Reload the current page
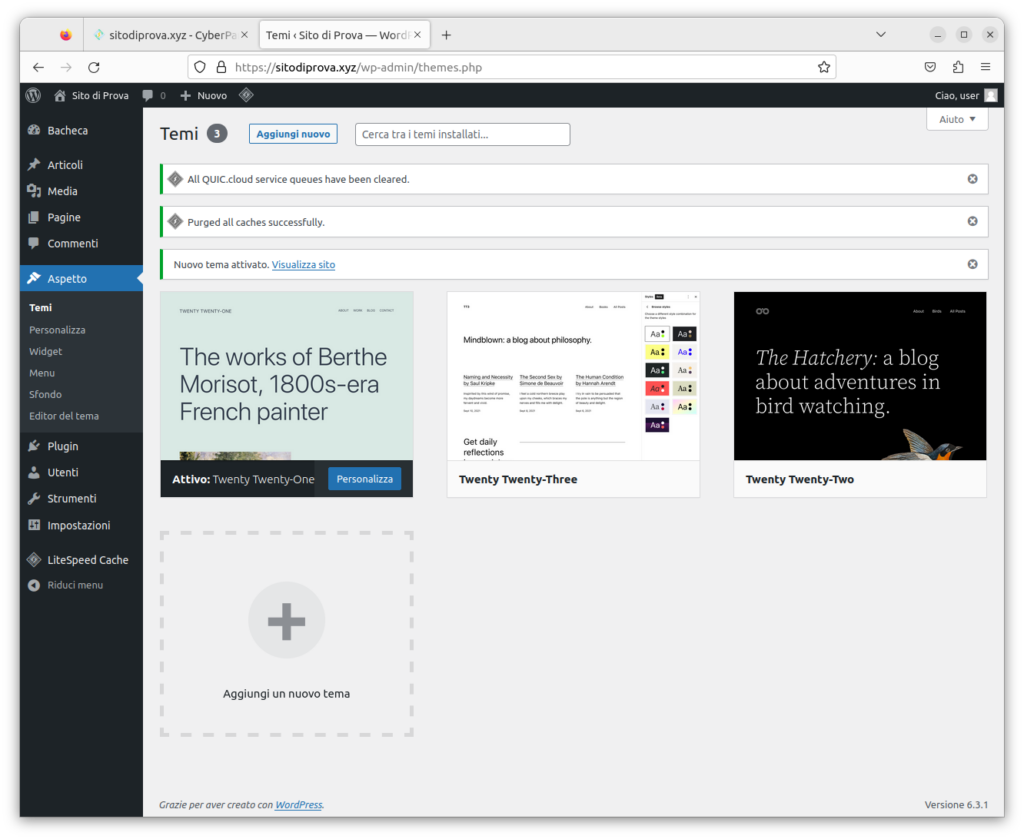The image size is (1024, 839). click(x=94, y=67)
